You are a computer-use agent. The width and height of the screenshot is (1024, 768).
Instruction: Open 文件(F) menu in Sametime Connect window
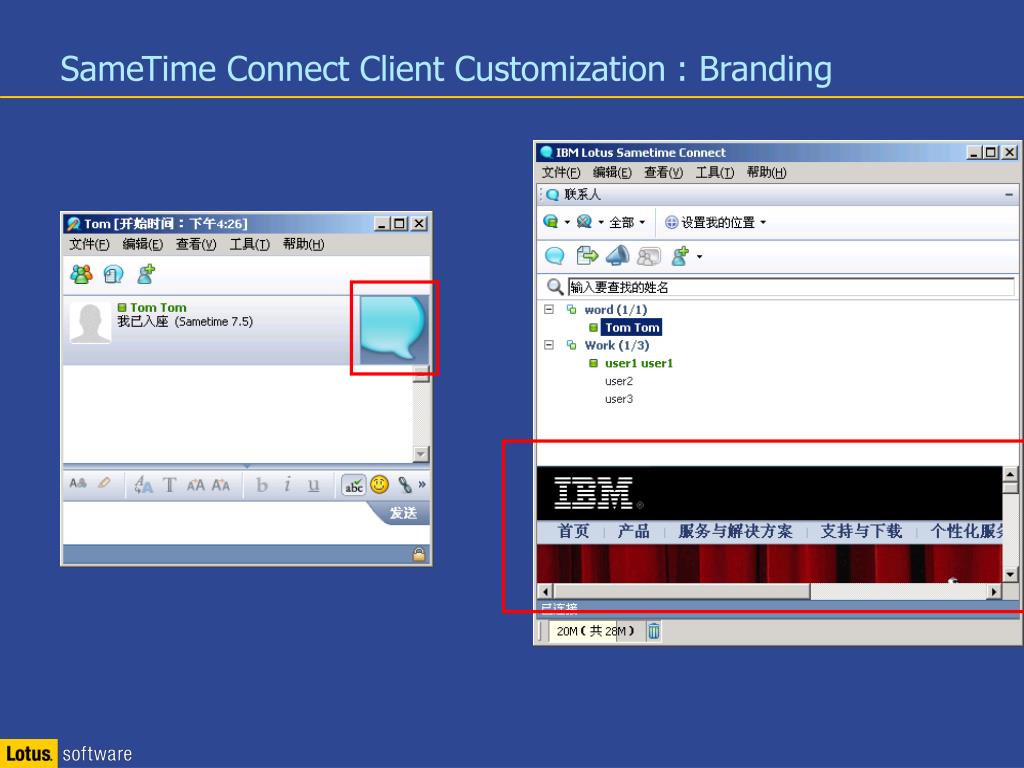561,172
